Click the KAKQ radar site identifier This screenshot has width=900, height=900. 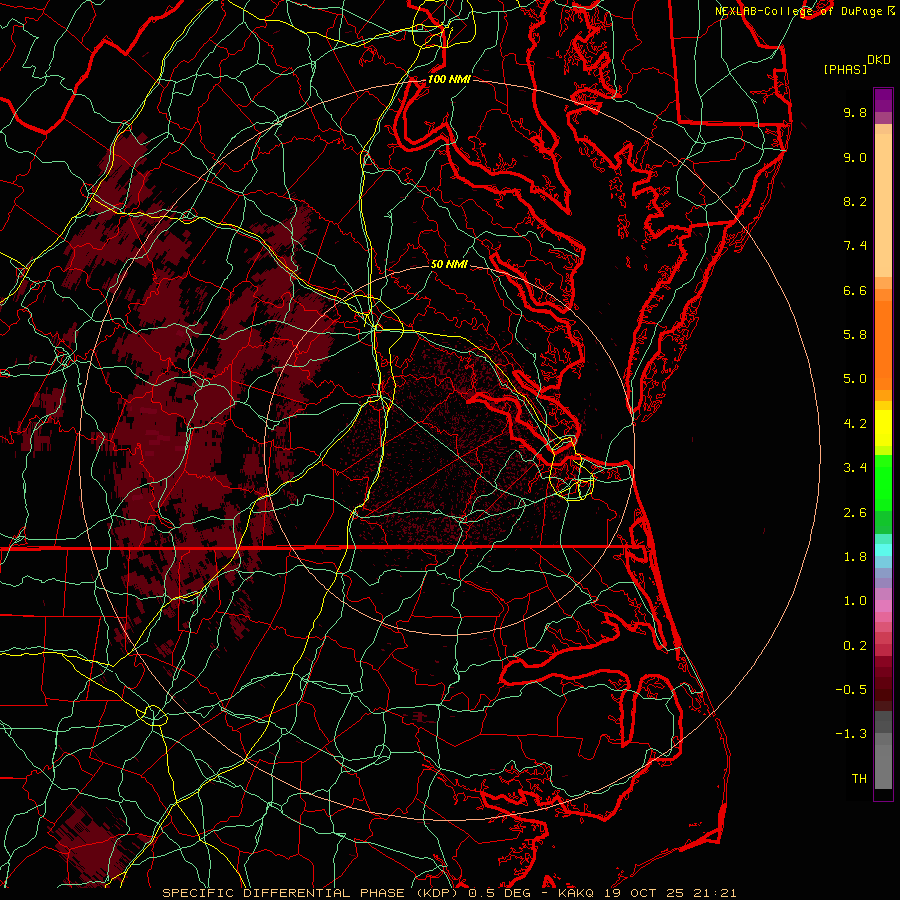point(578,893)
